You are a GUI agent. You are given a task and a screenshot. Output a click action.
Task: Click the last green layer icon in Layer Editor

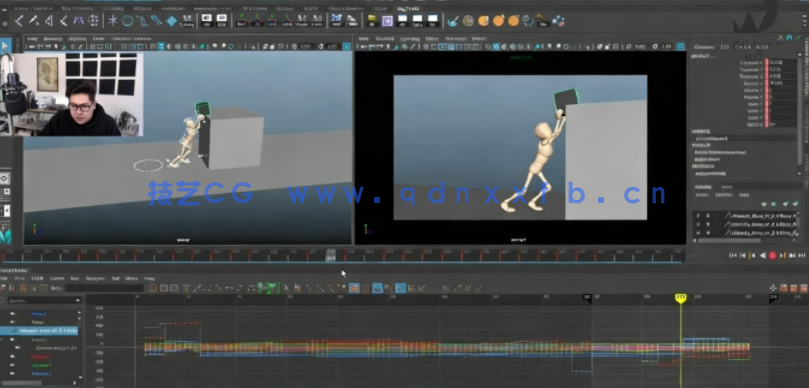point(796,204)
